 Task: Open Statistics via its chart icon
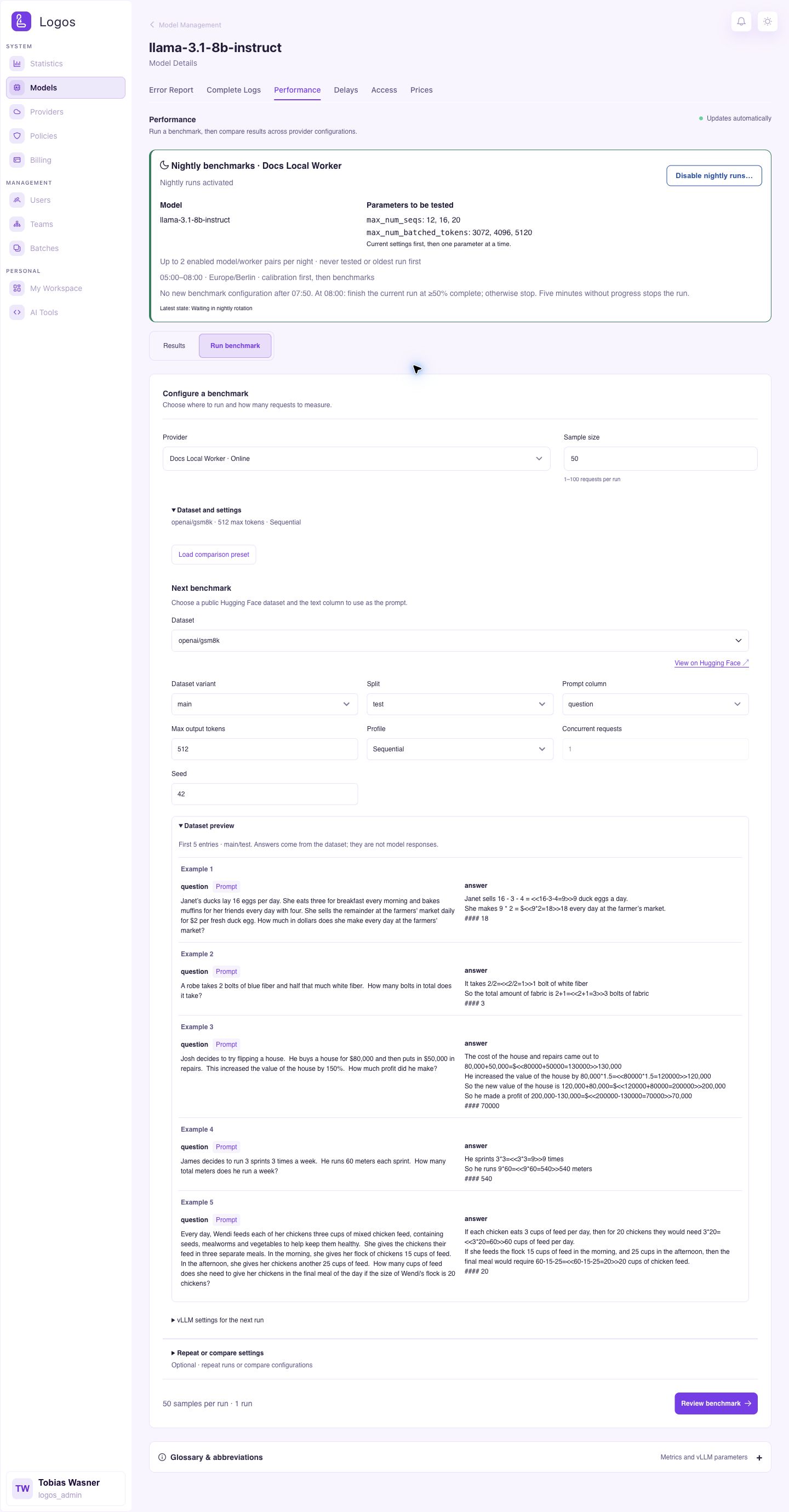click(17, 64)
